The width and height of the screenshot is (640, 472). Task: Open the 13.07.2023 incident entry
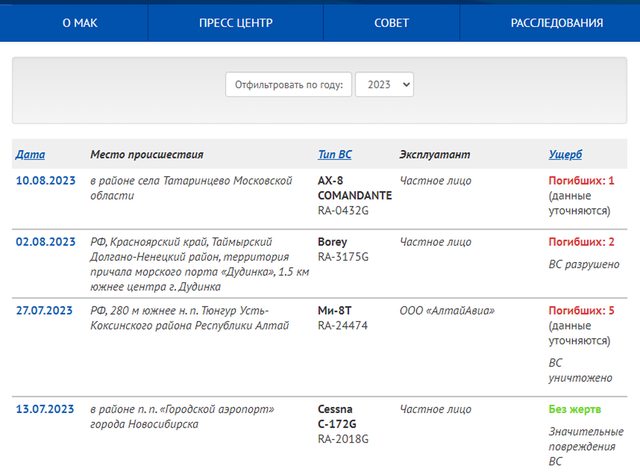tap(45, 409)
